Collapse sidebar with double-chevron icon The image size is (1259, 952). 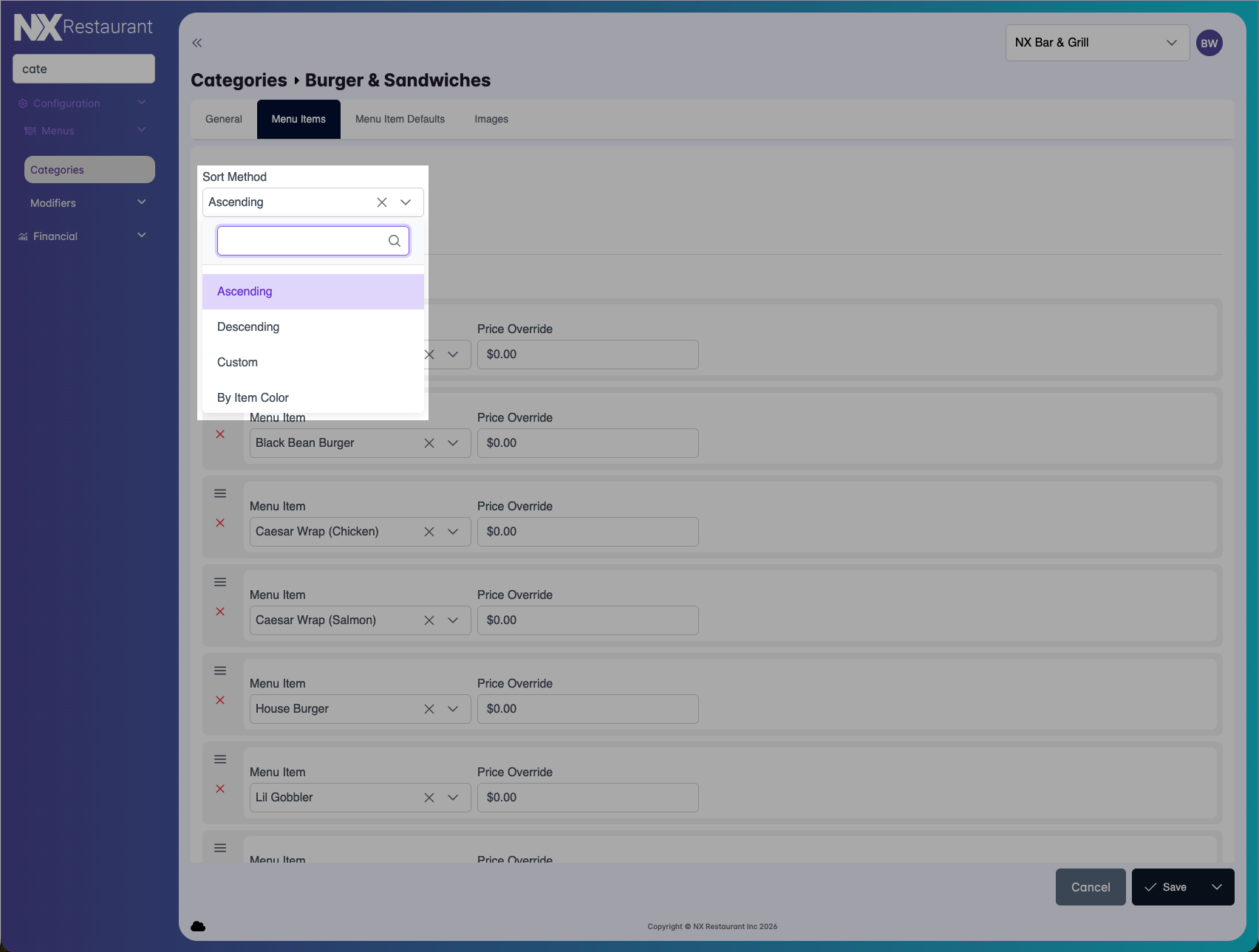[197, 43]
